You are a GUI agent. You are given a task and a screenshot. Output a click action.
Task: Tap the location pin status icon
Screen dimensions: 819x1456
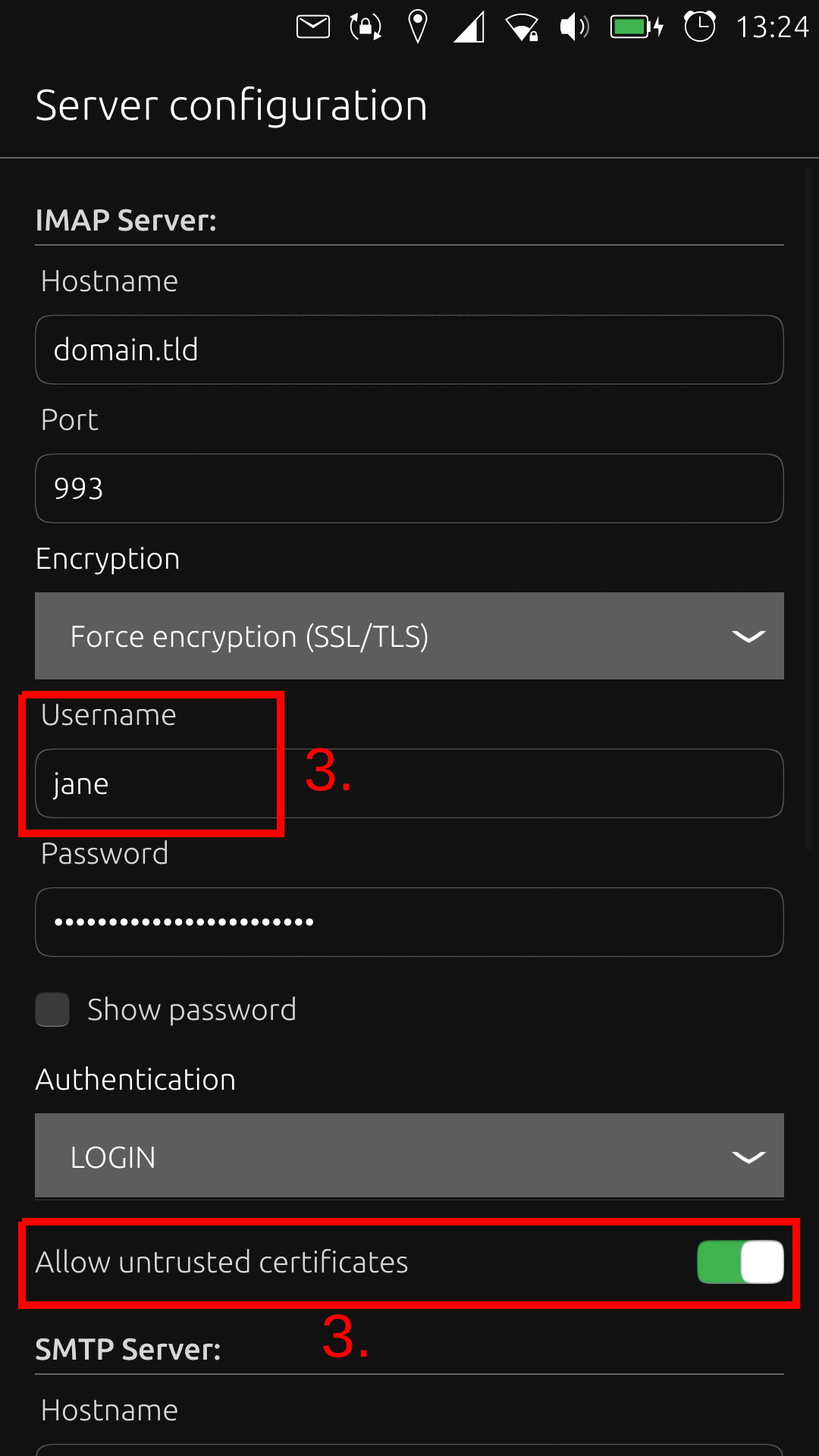[x=417, y=27]
